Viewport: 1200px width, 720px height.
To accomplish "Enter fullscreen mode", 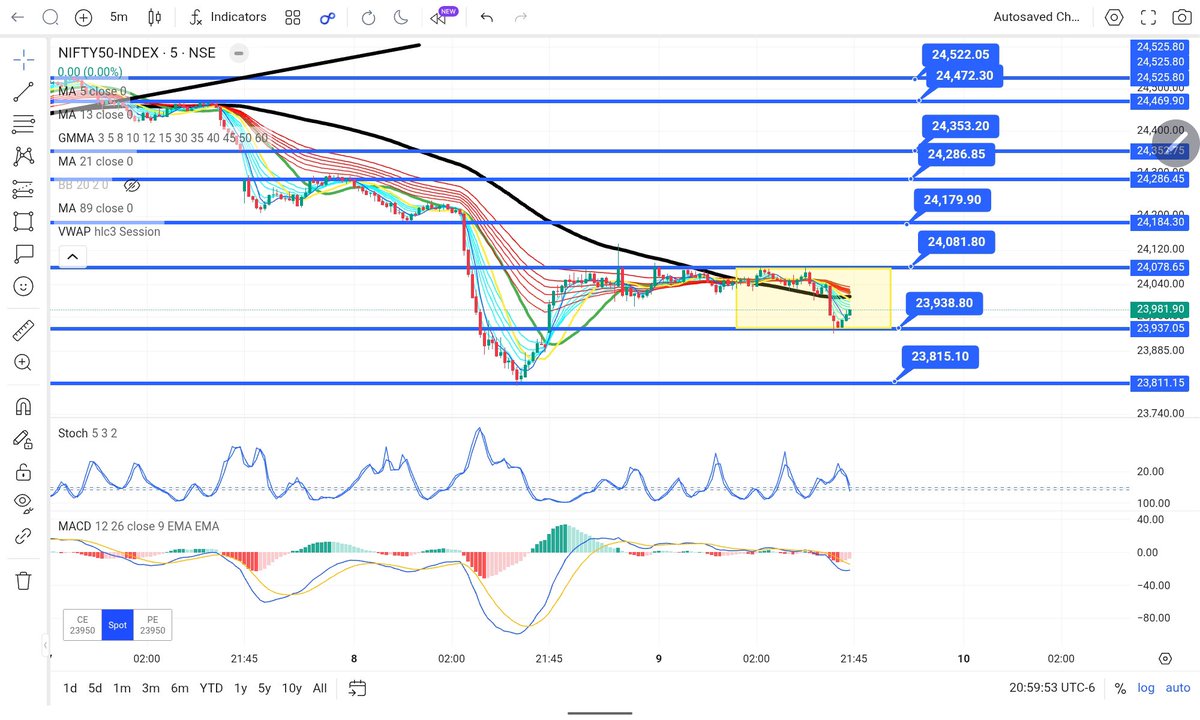I will 1150,17.
